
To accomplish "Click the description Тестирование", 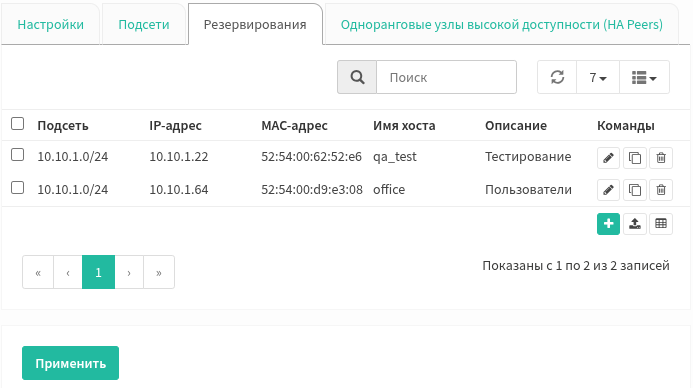I will [x=528, y=157].
